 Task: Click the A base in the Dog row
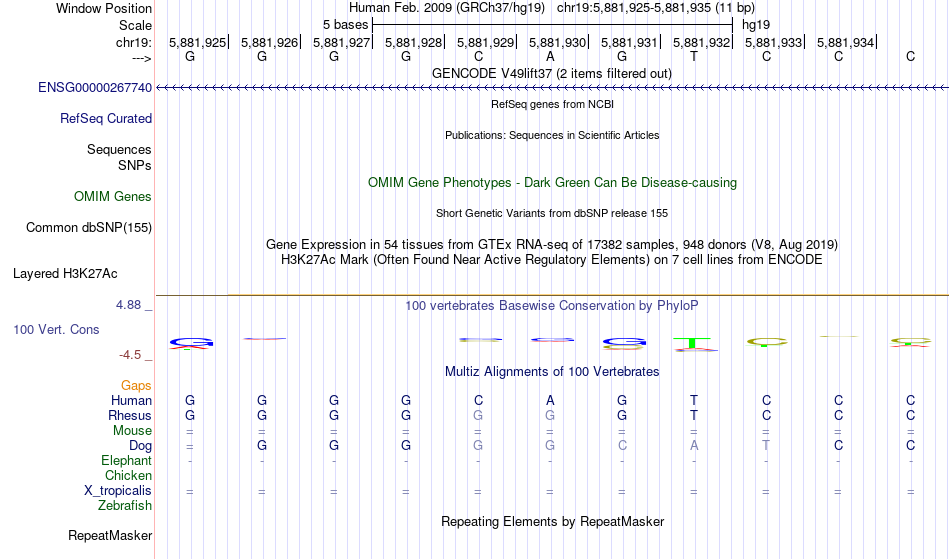[694, 446]
